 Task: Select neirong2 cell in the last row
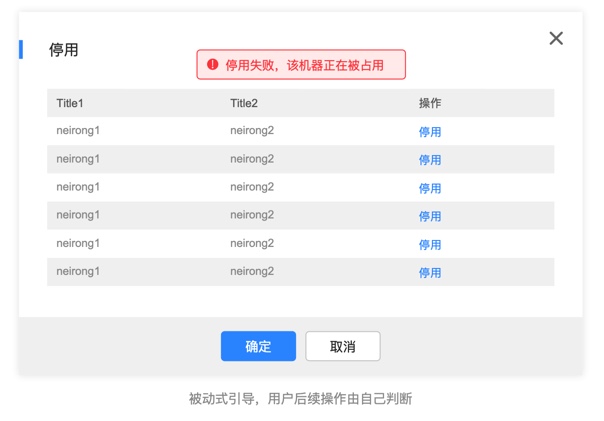pos(252,271)
